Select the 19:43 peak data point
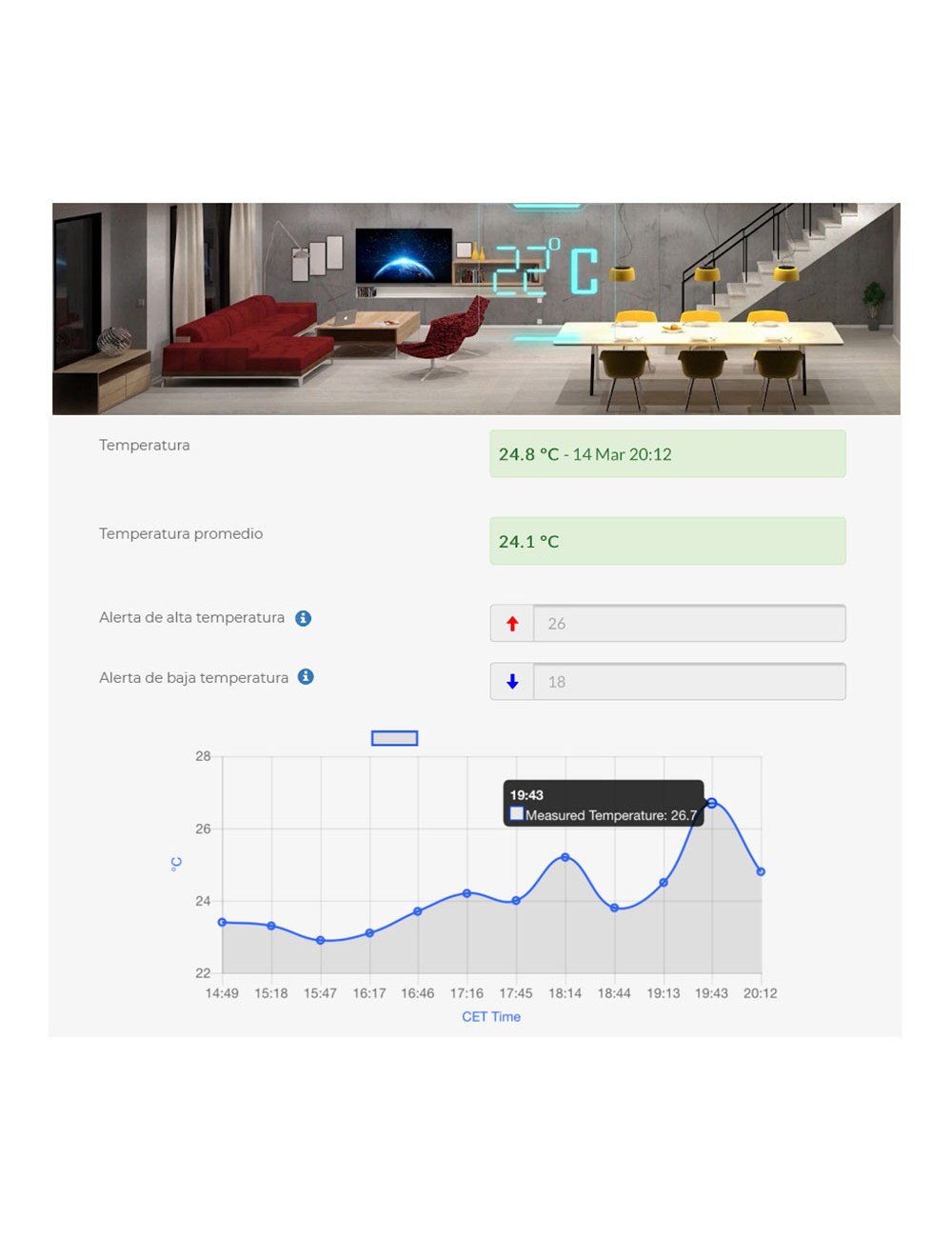 [711, 803]
